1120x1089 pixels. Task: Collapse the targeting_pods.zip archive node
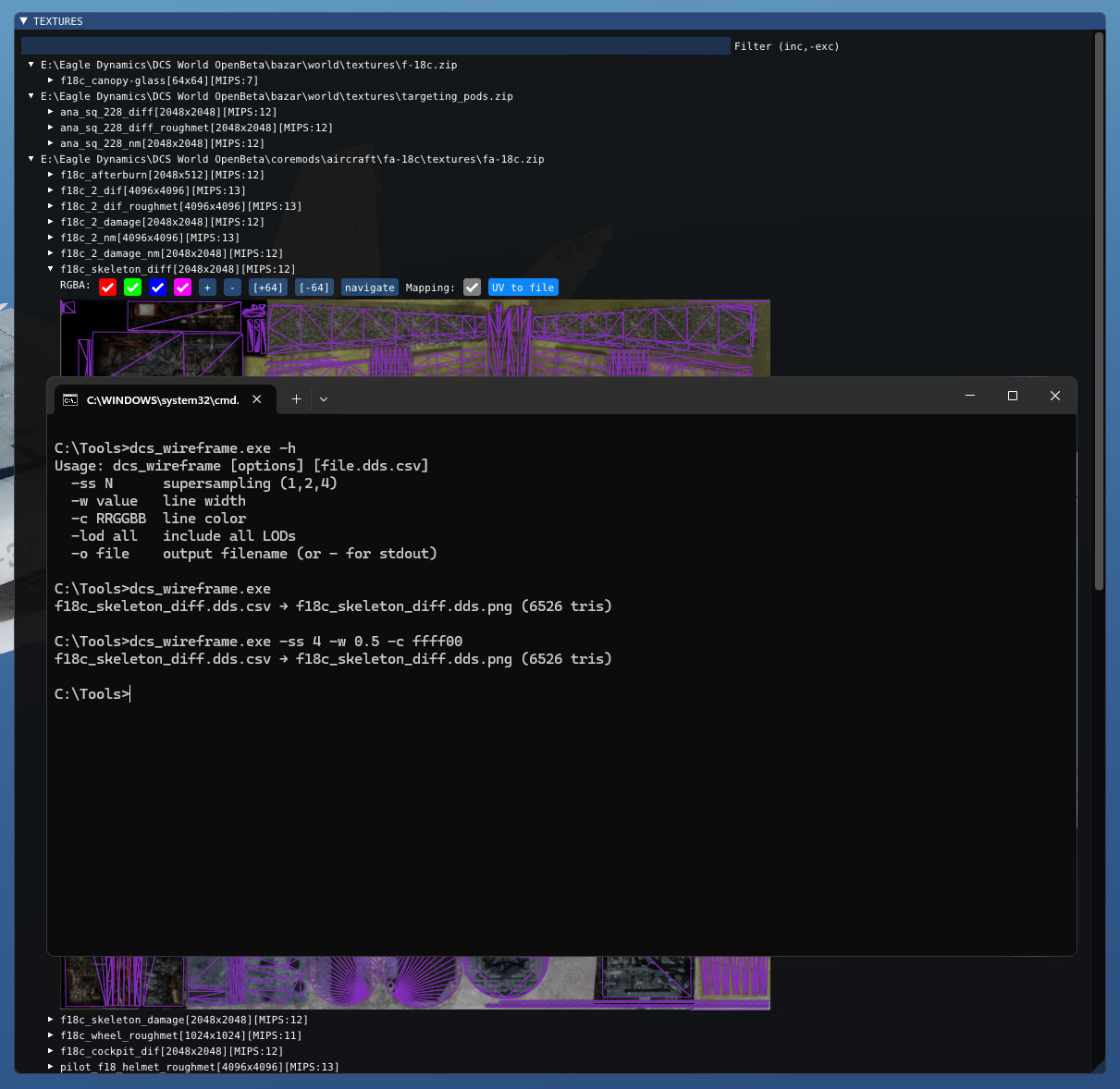point(31,96)
